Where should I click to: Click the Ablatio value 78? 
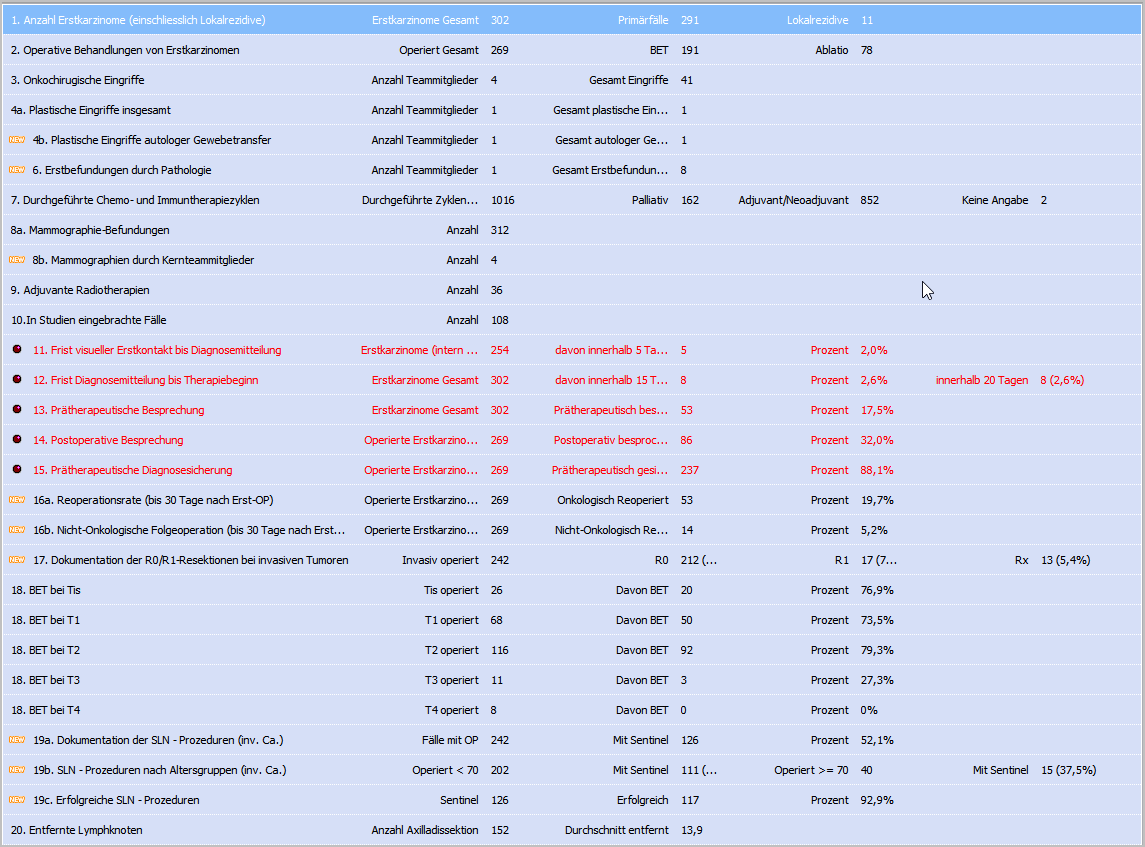pyautogui.click(x=867, y=50)
